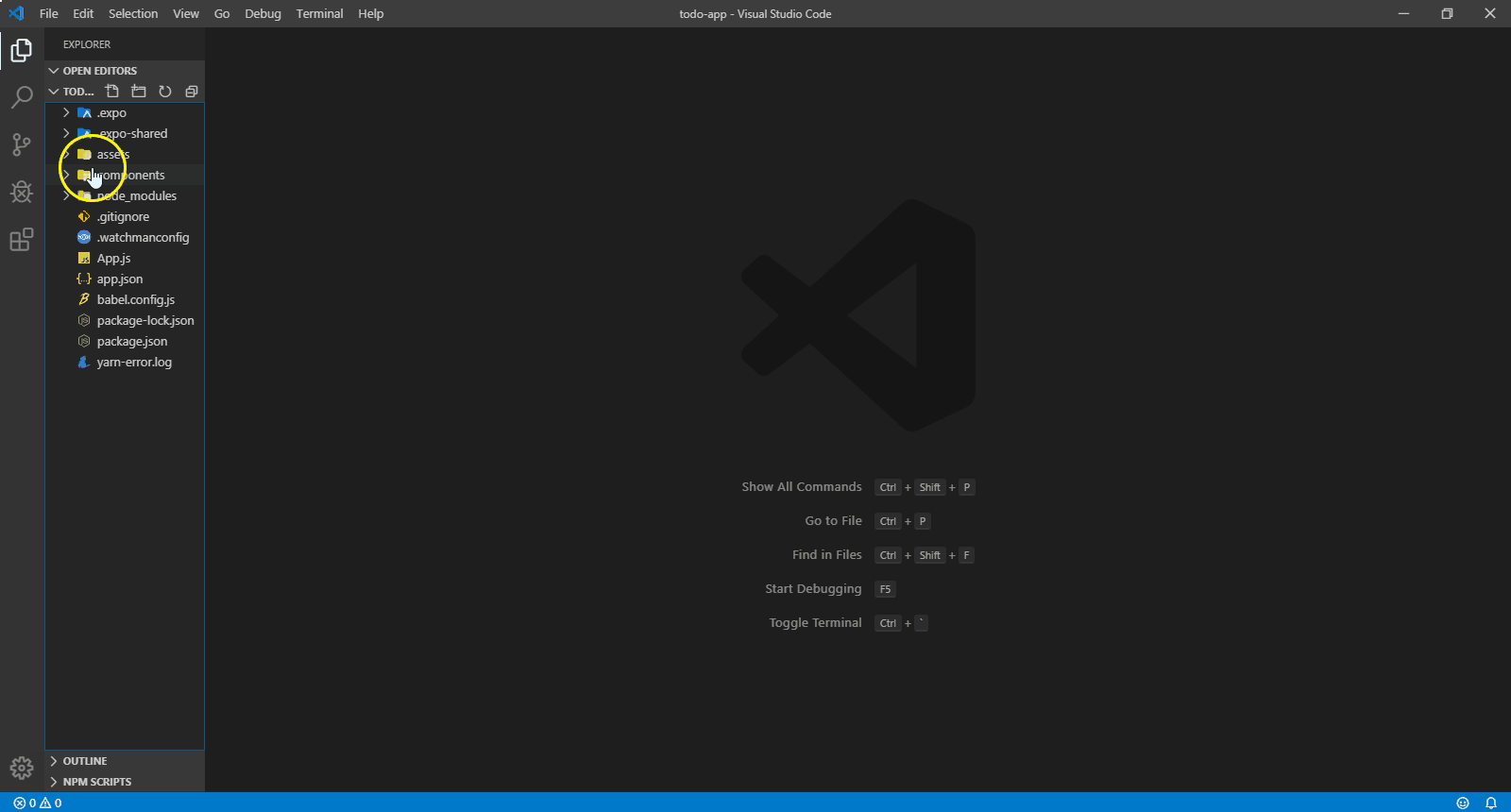This screenshot has width=1511, height=812.
Task: Open the Source Control view
Action: (x=22, y=144)
